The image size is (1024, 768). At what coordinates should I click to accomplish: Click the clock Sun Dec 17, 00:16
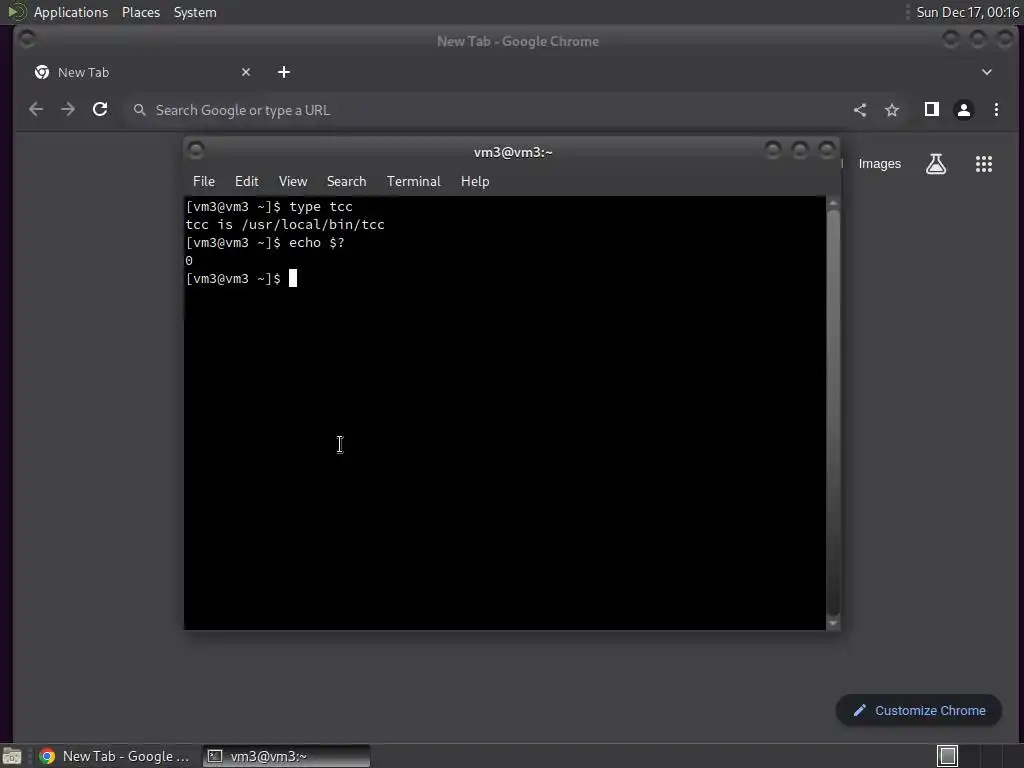click(x=967, y=12)
